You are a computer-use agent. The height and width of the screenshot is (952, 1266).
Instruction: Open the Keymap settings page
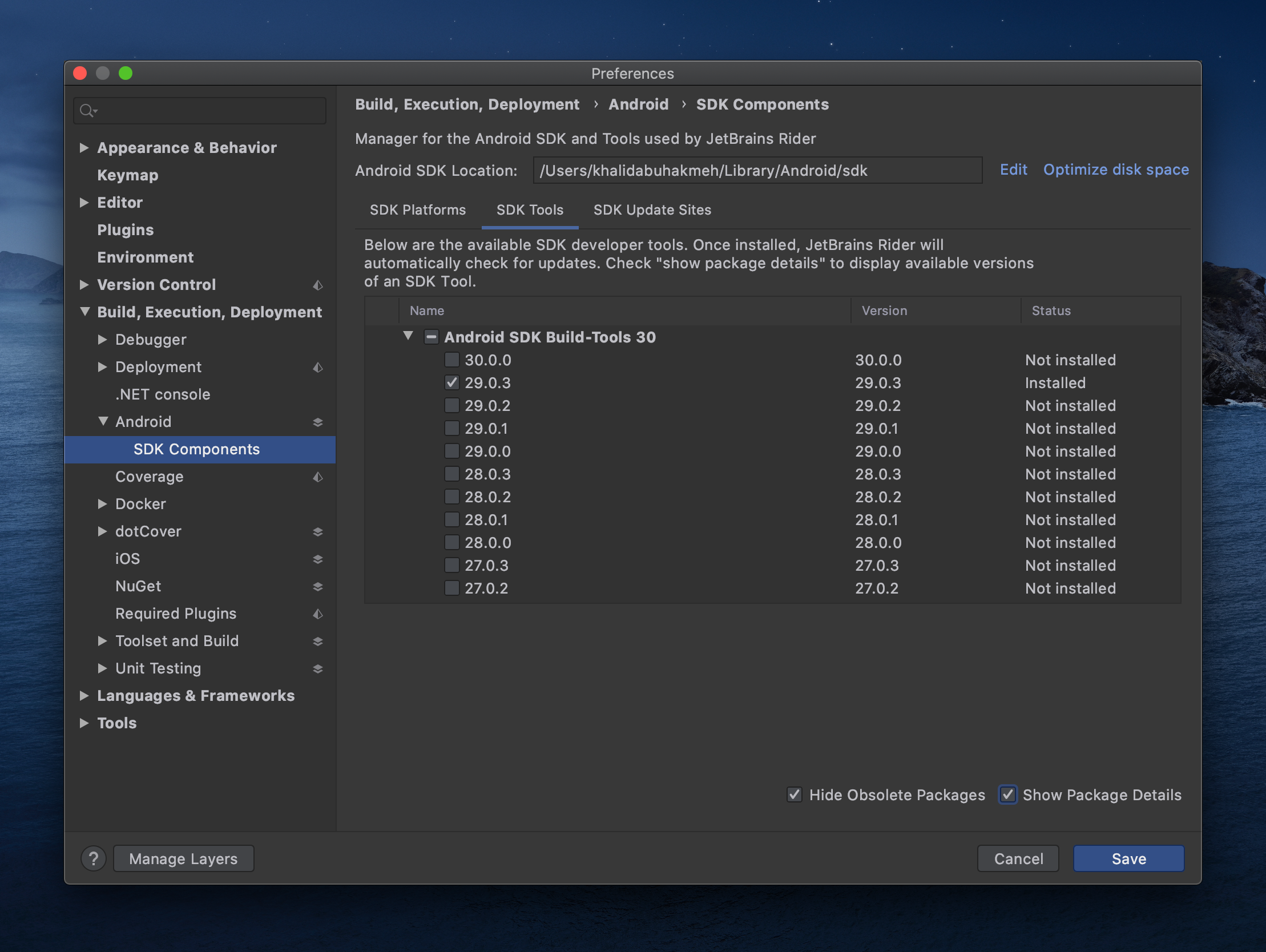click(128, 175)
